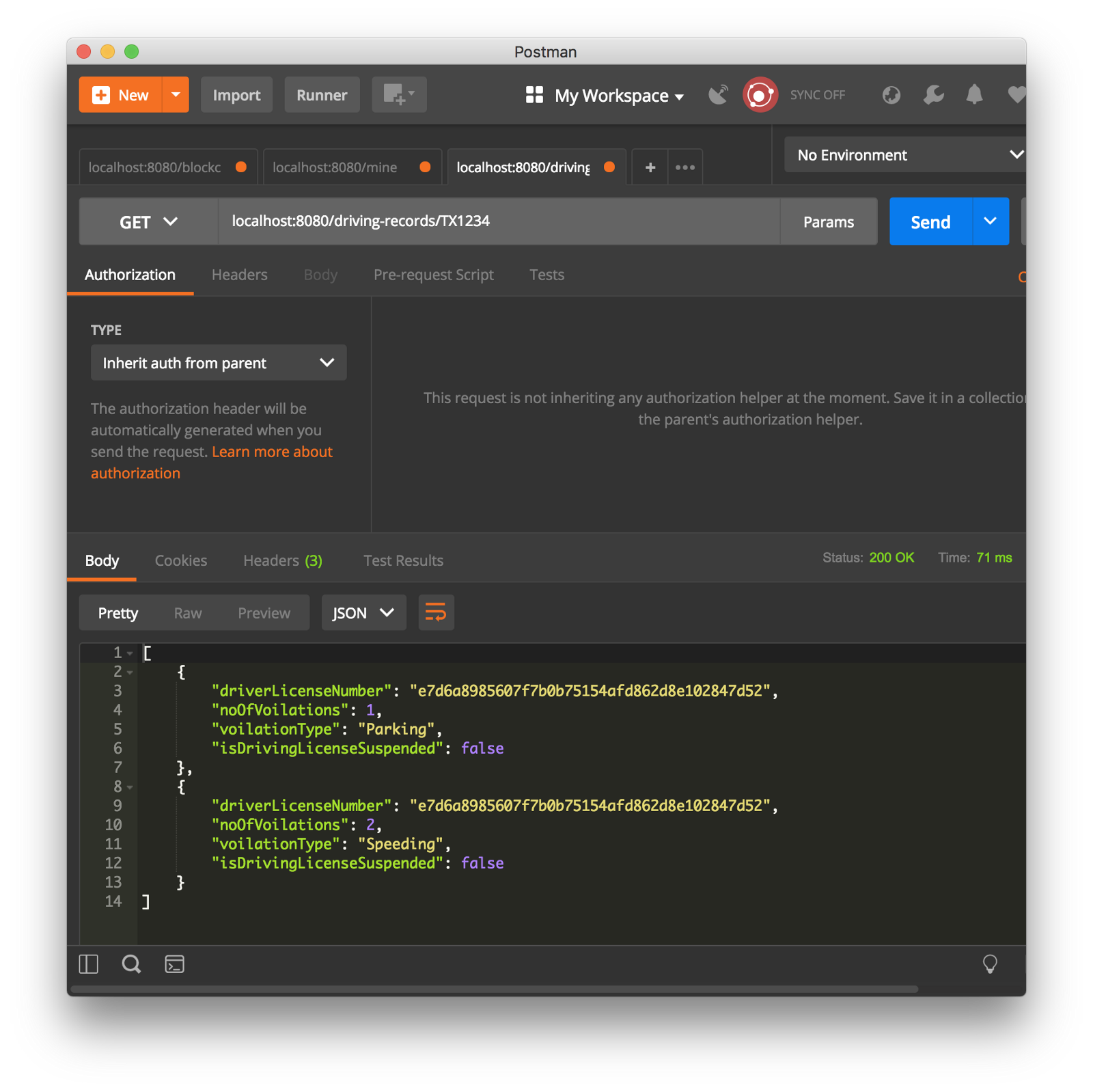Open Find search in status bar
1093x1092 pixels.
coord(131,964)
